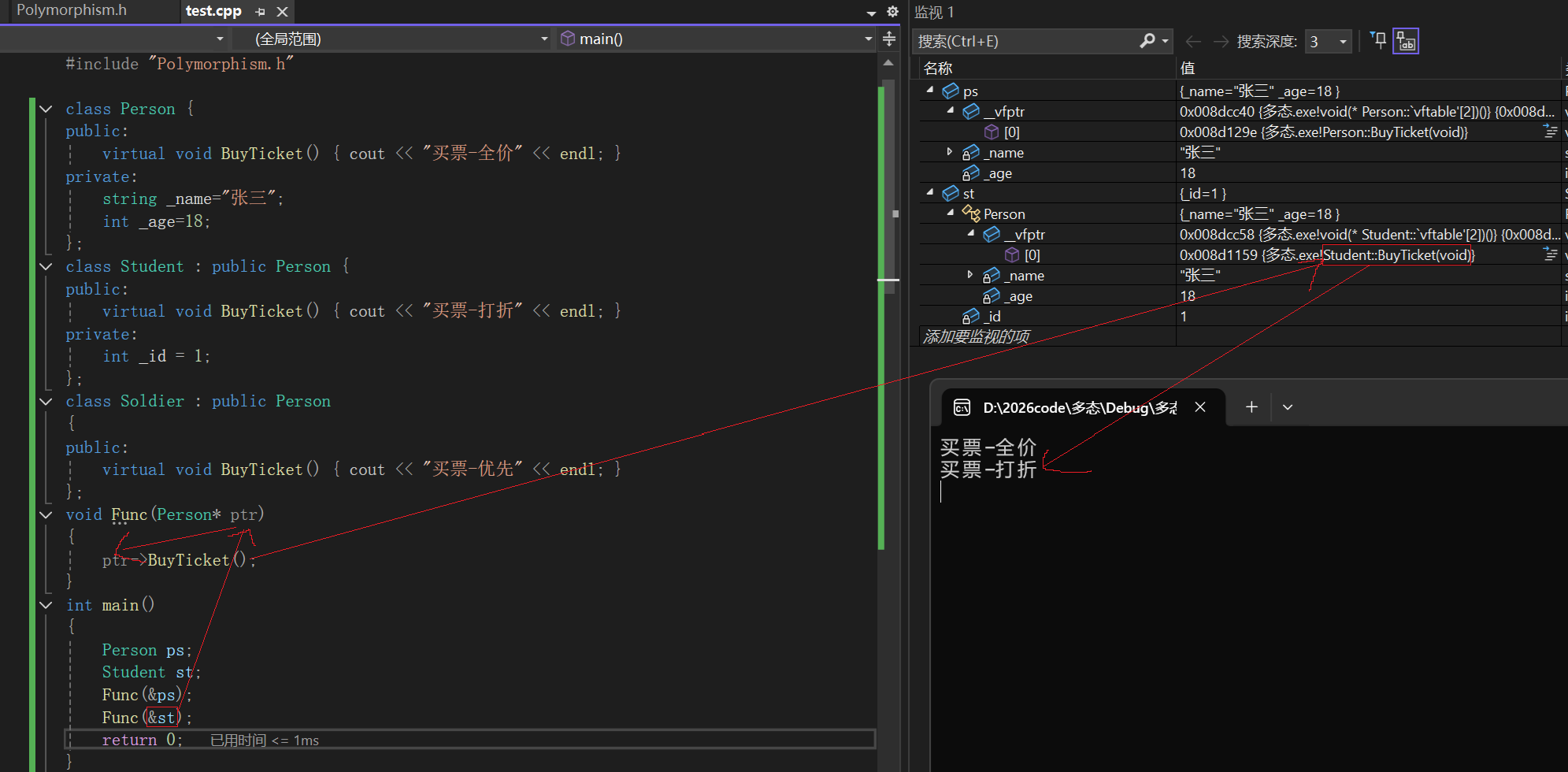
Task: Click 添加要监视的项 to add a watch
Action: [977, 337]
